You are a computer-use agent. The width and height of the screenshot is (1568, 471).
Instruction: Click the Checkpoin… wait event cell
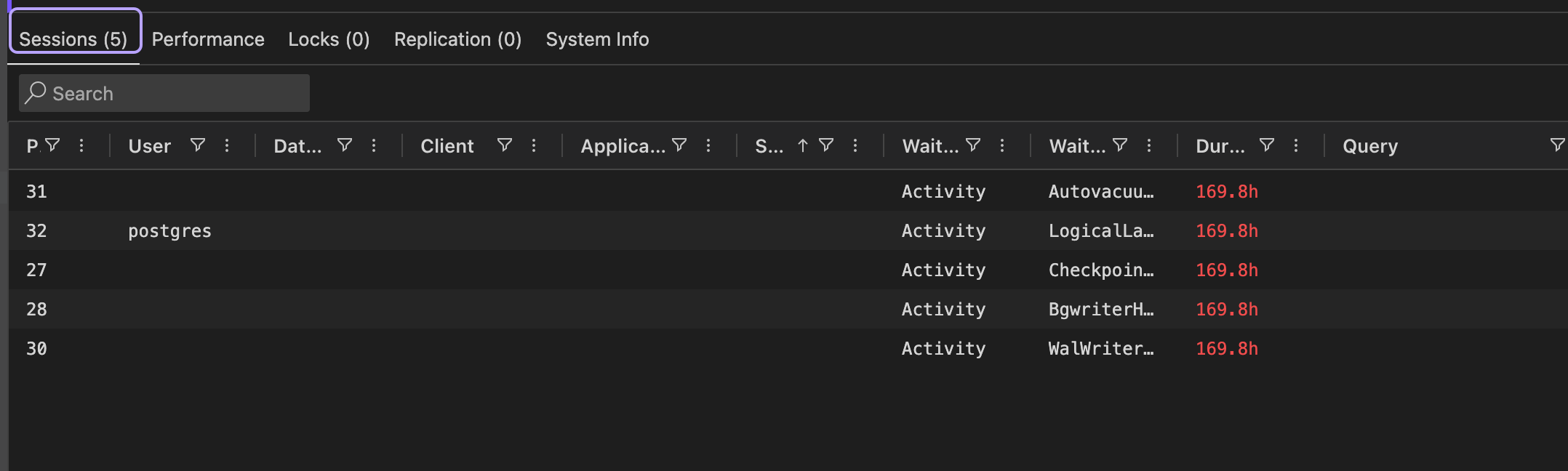pos(1101,270)
